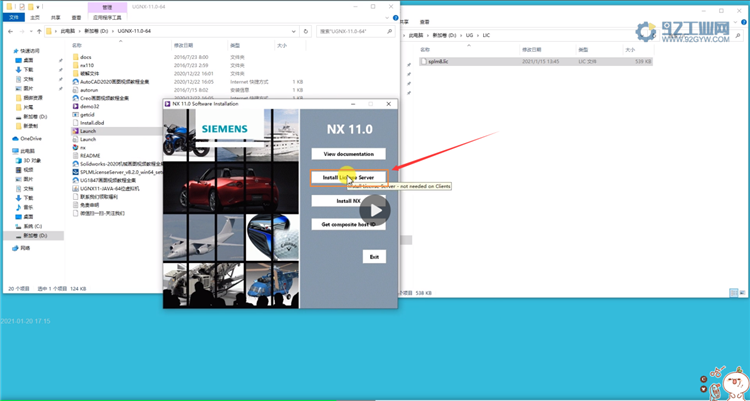Go up one folder level in UGNX-11.0-64 window
The height and width of the screenshot is (401, 750).
(x=39, y=31)
